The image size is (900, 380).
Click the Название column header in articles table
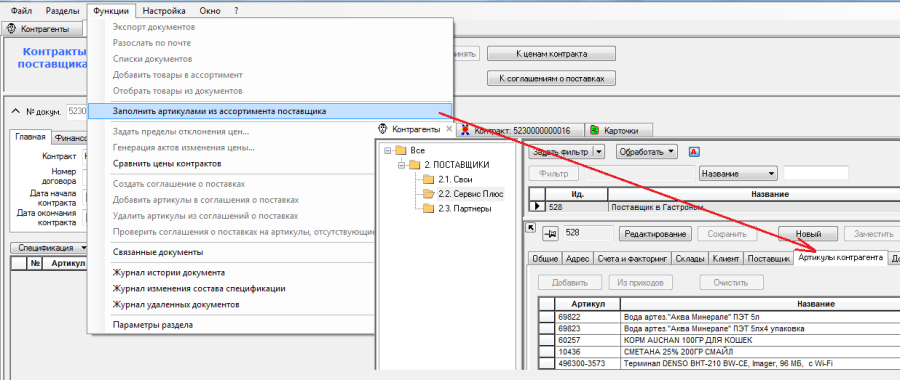point(760,304)
